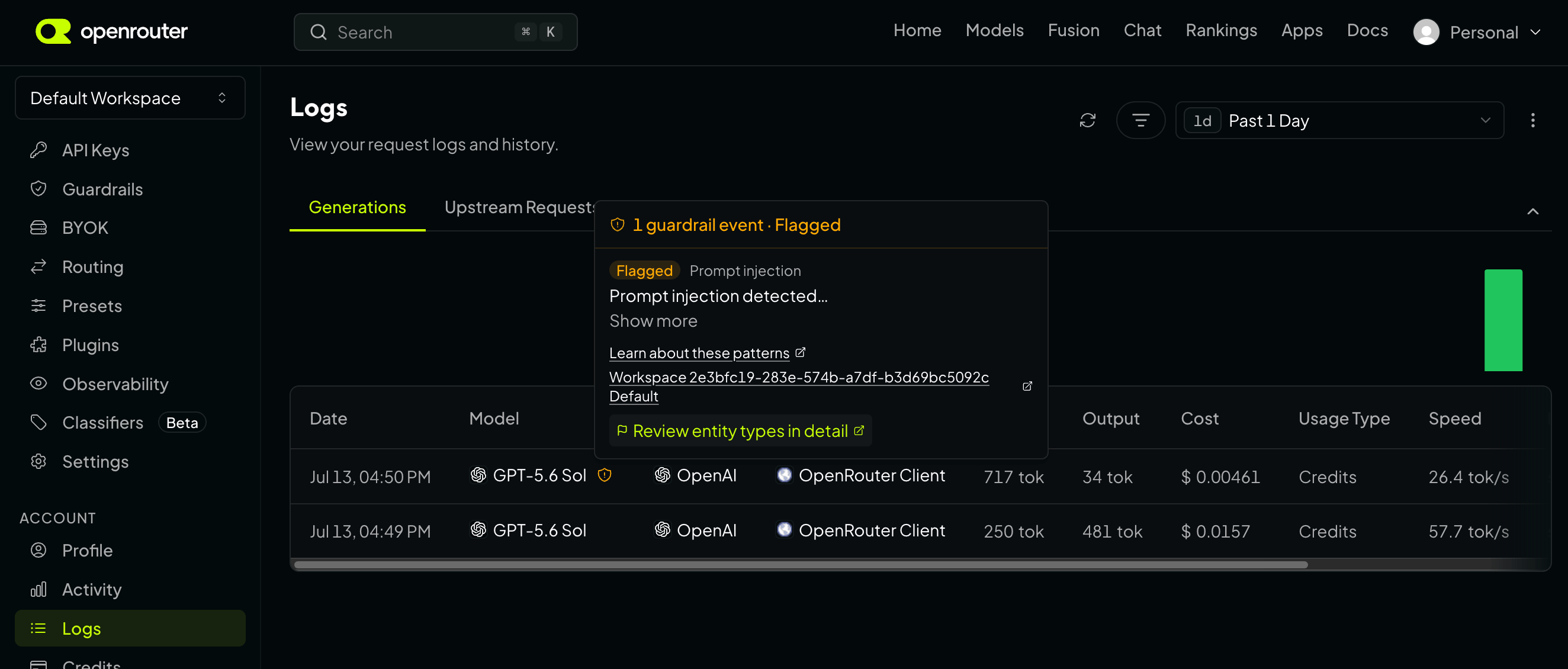Click the Cost column header

click(x=1200, y=418)
